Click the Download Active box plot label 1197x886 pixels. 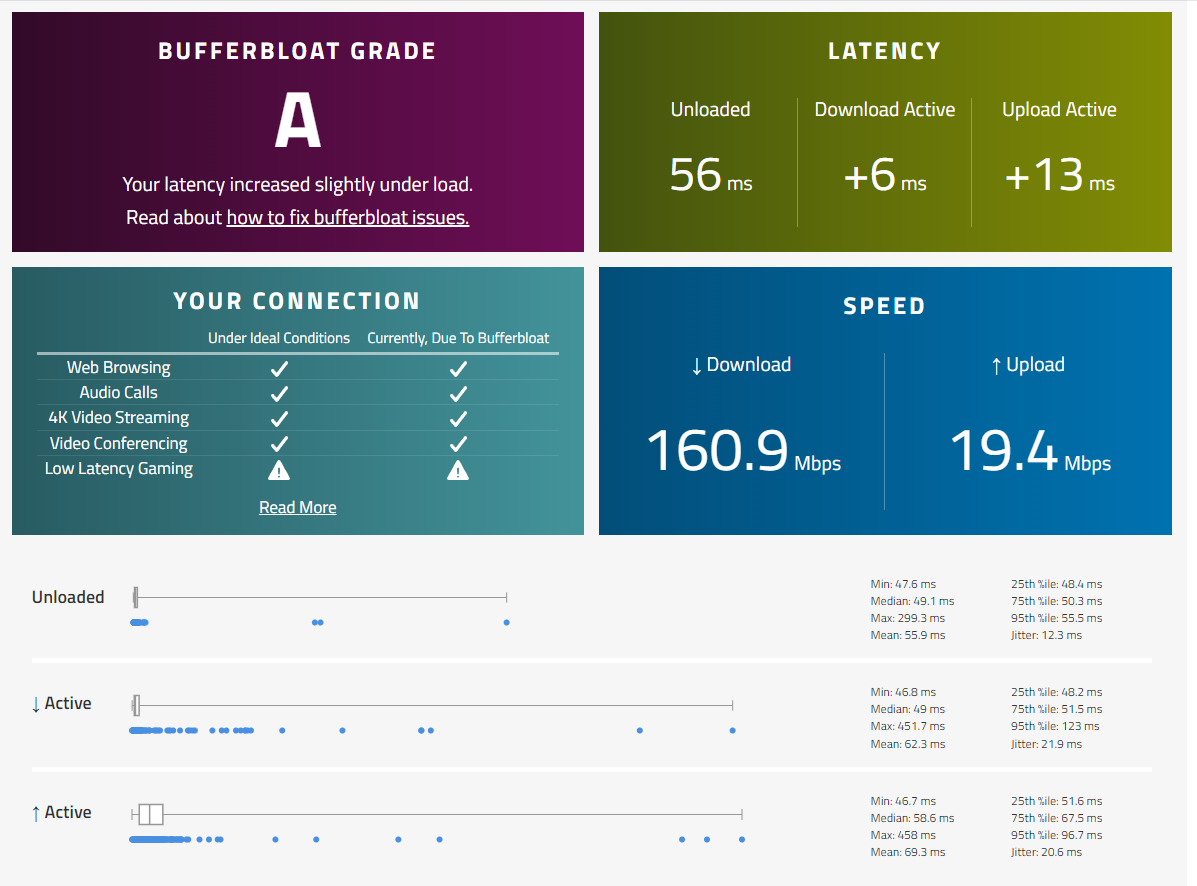61,704
